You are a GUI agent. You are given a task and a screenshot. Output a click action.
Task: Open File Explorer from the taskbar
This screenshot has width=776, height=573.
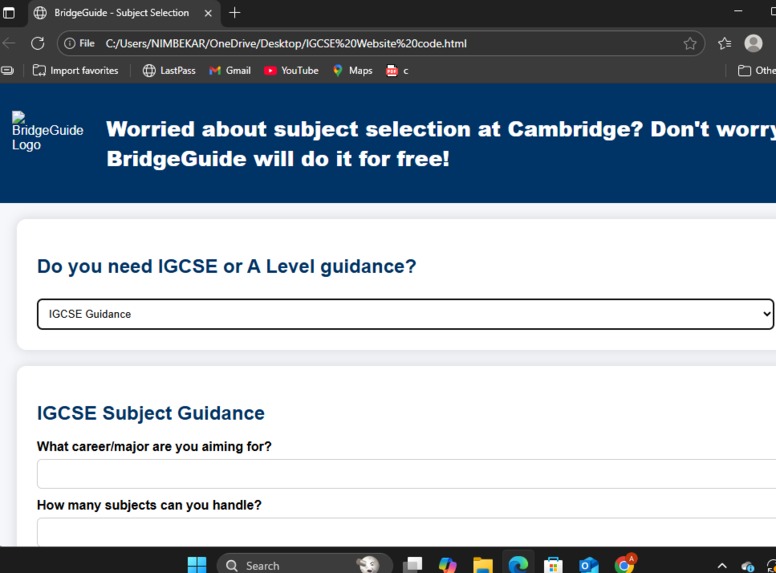point(483,565)
